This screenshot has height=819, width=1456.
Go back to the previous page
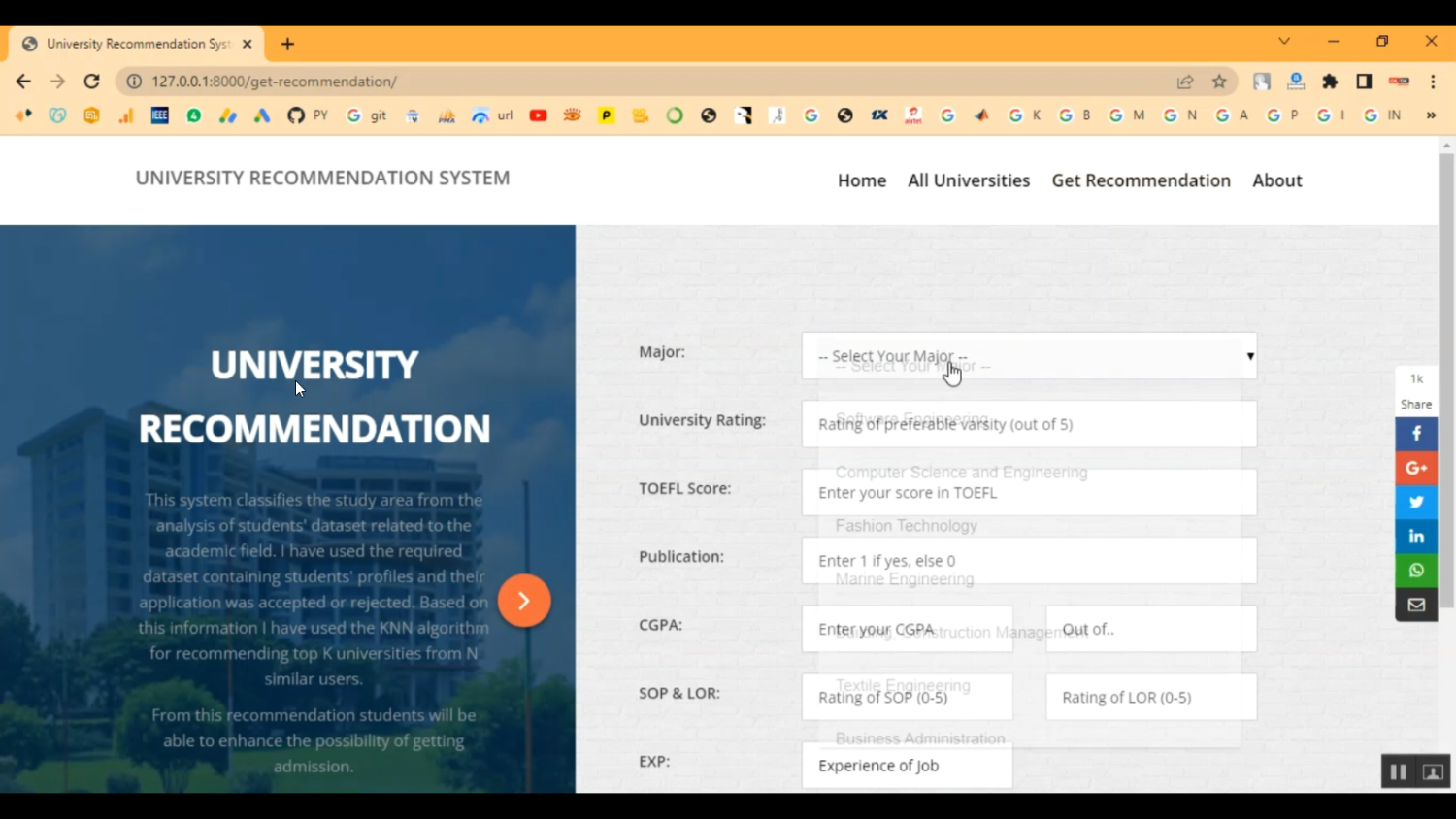click(23, 82)
